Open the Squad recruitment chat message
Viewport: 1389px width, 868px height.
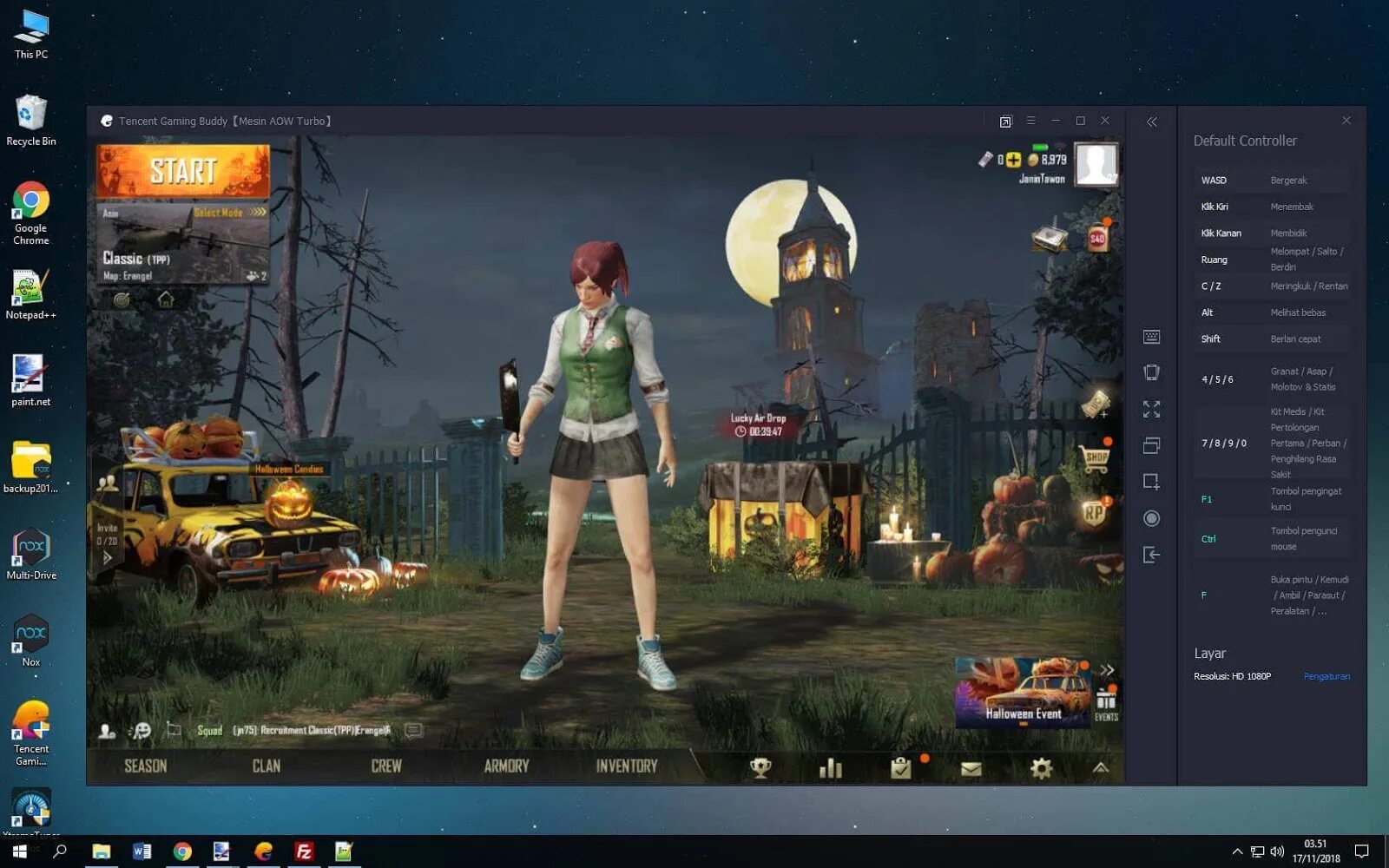click(x=294, y=731)
